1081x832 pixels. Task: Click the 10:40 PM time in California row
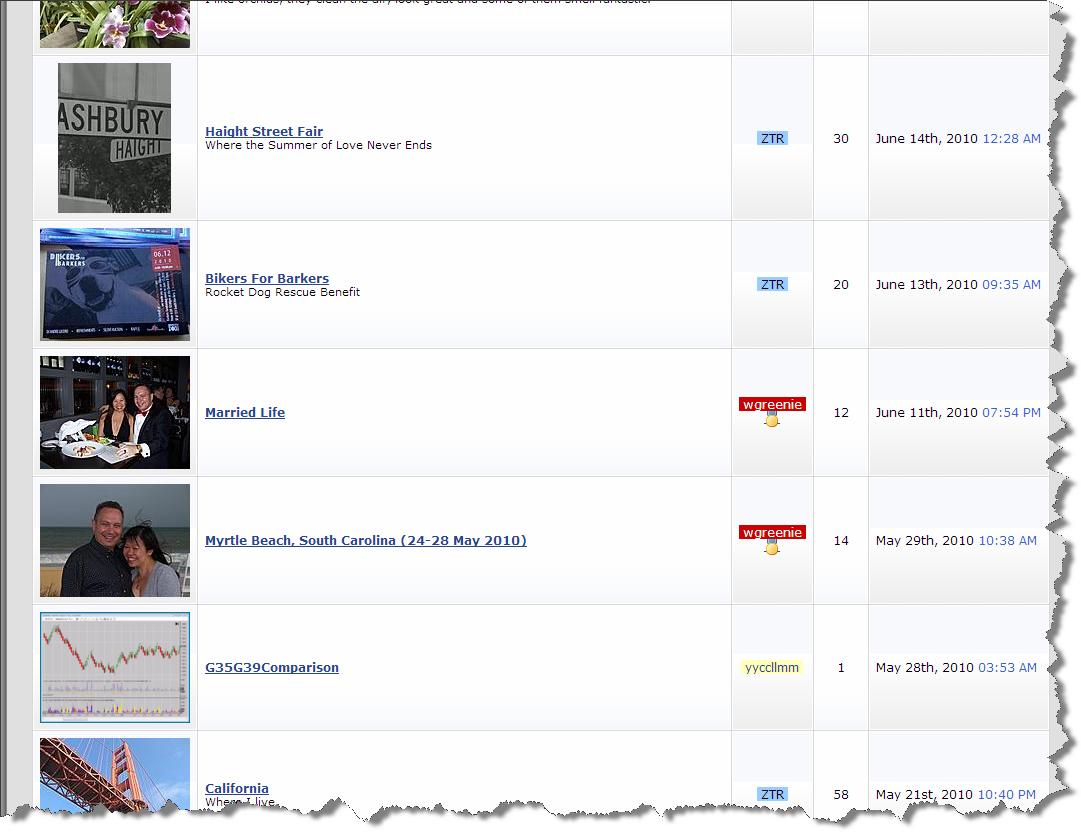click(x=1007, y=795)
